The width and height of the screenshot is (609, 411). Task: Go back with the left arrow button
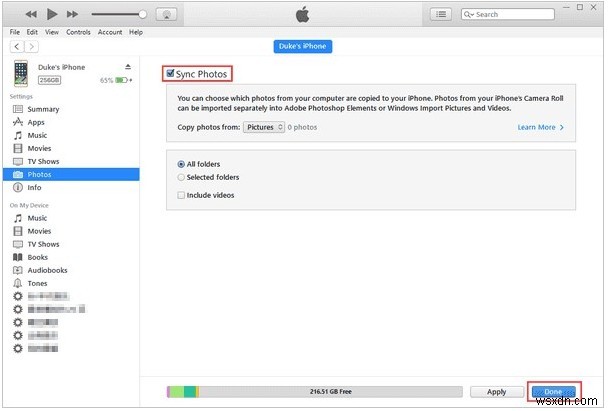pyautogui.click(x=17, y=47)
